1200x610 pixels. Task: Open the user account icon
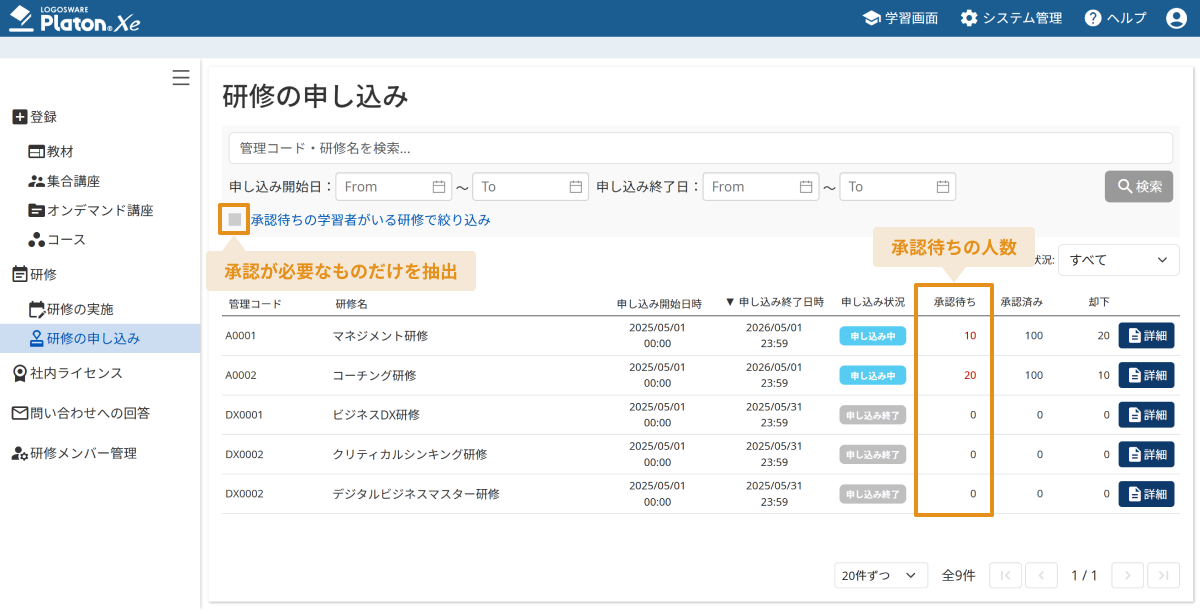coord(1176,18)
